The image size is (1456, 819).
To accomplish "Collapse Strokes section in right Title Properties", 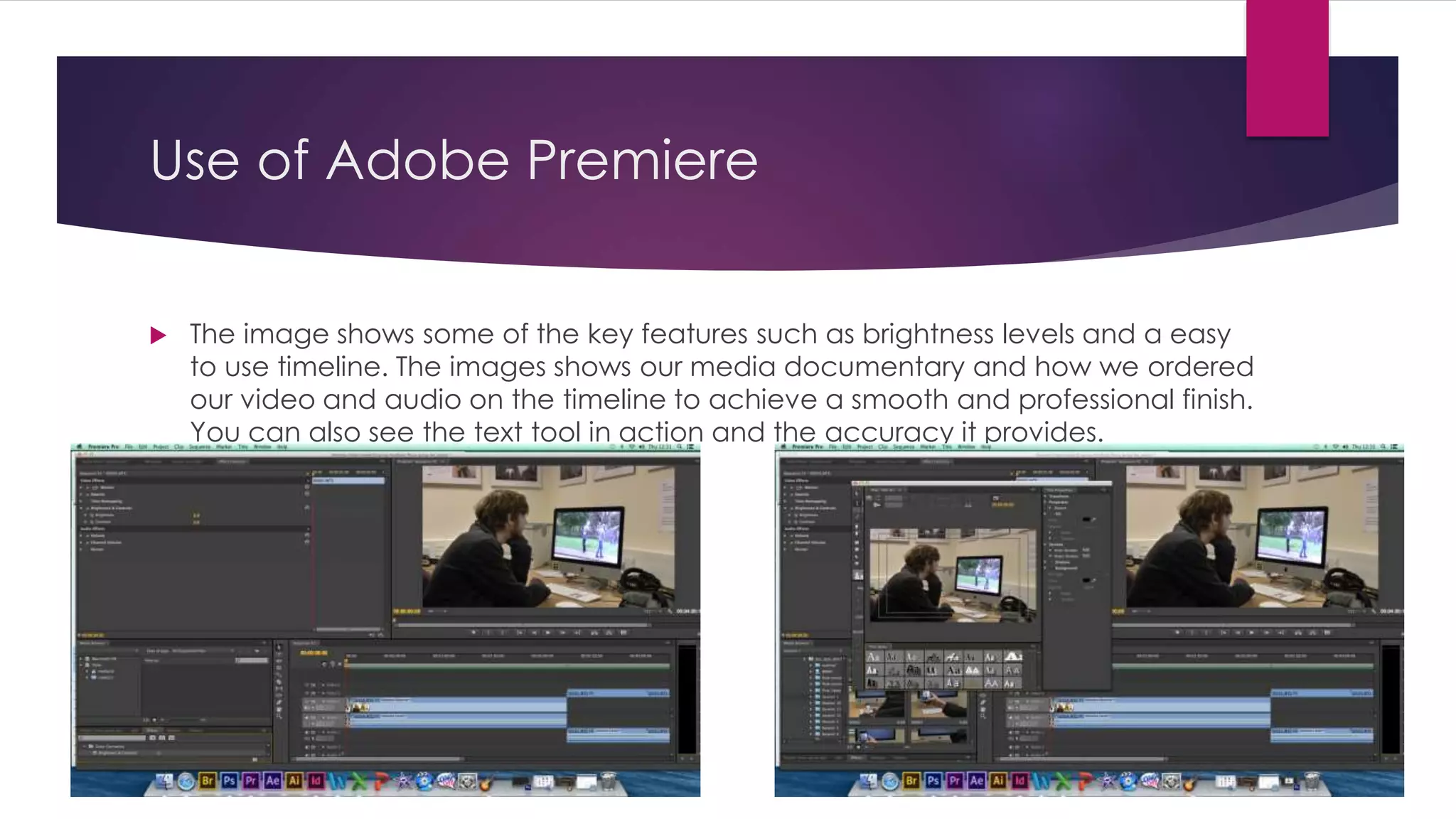I will 1045,545.
